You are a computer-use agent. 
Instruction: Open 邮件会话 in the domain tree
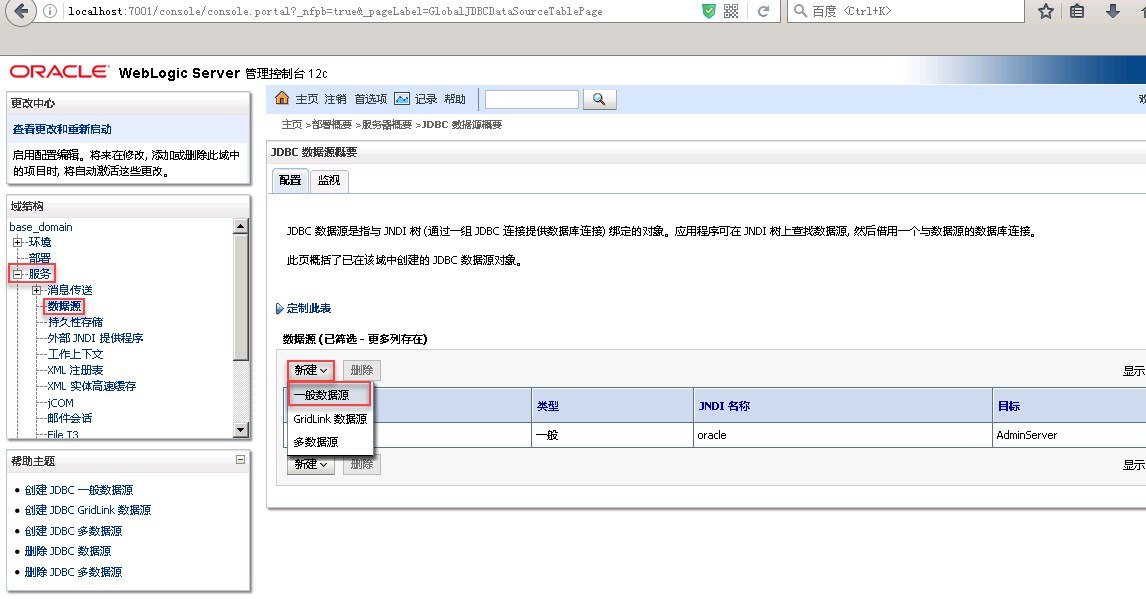(x=69, y=419)
